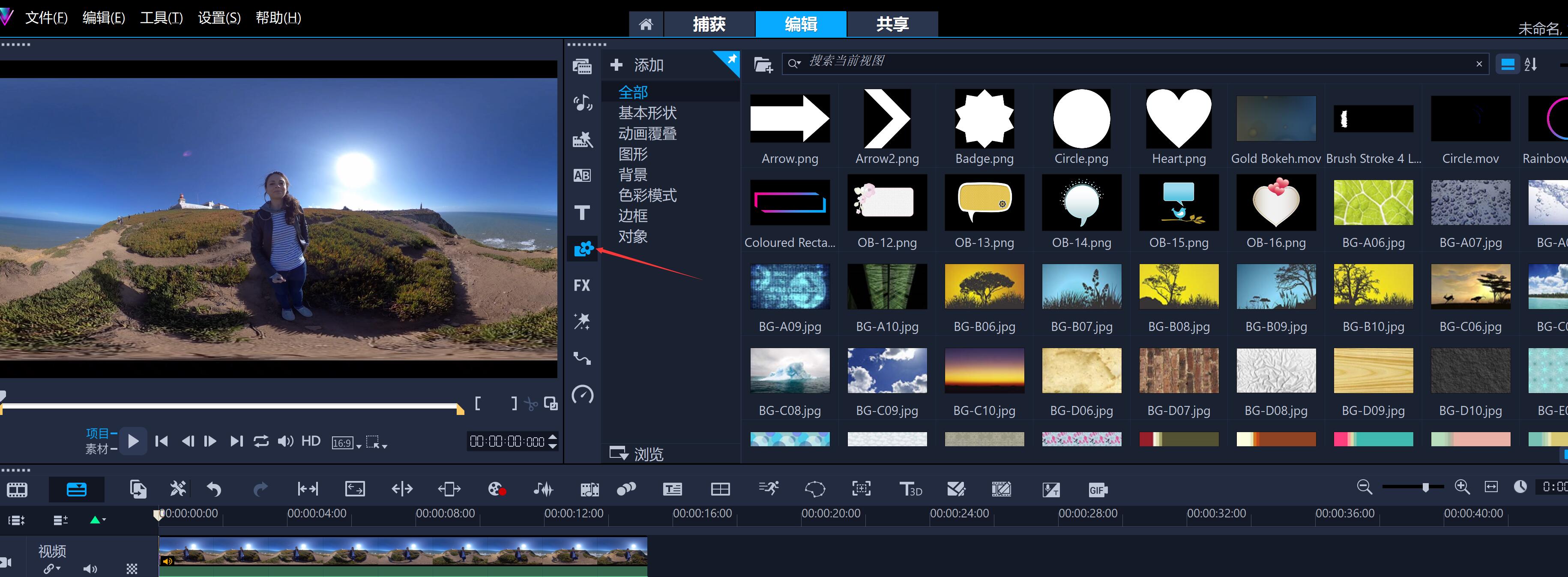The height and width of the screenshot is (577, 1568).
Task: Switch to timeline view icon
Action: click(77, 489)
